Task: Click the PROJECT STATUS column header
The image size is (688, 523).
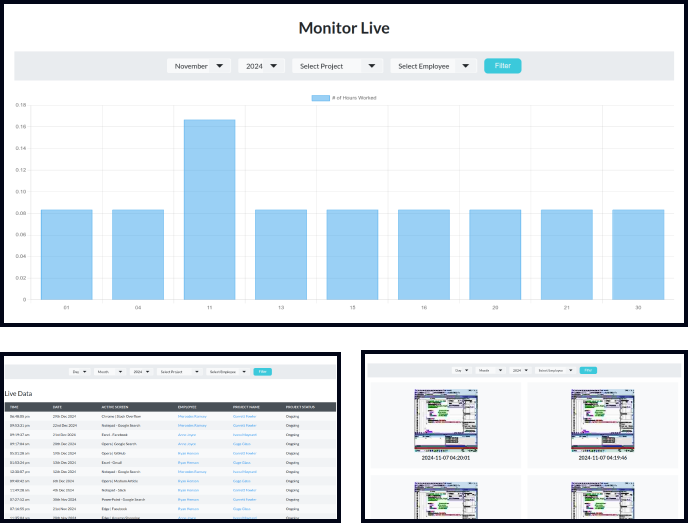Action: click(300, 407)
